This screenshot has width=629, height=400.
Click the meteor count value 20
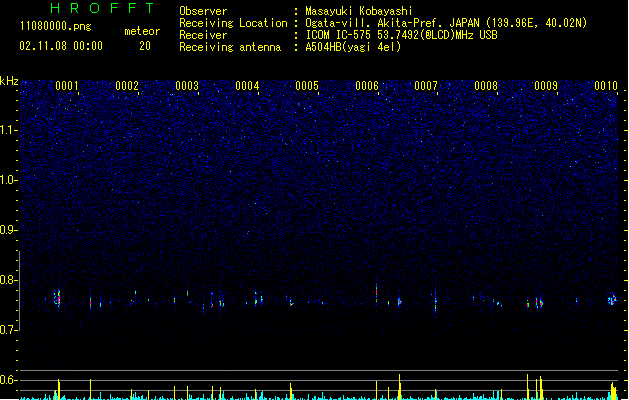pos(145,46)
